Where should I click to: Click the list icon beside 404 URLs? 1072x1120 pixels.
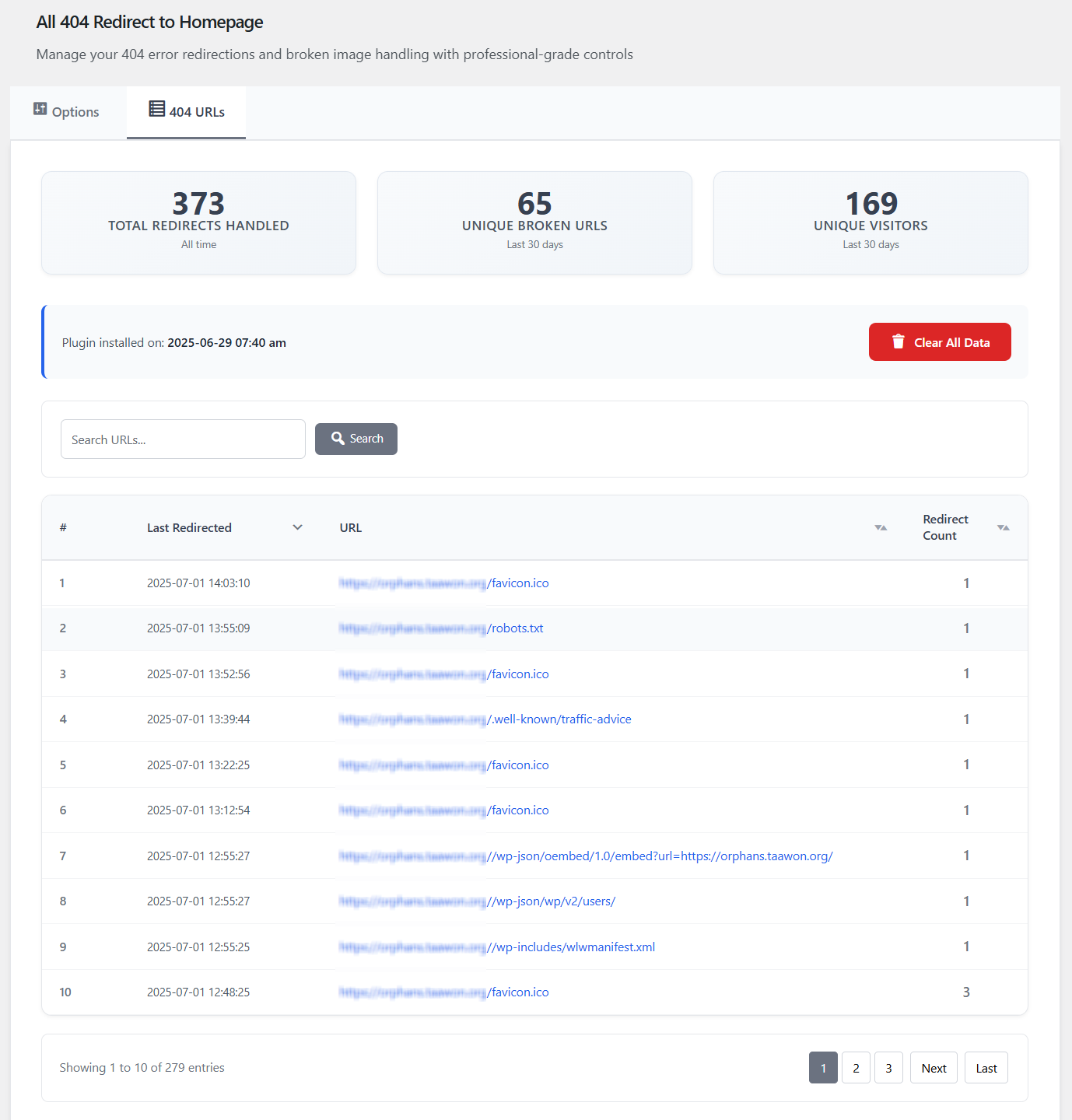[157, 110]
